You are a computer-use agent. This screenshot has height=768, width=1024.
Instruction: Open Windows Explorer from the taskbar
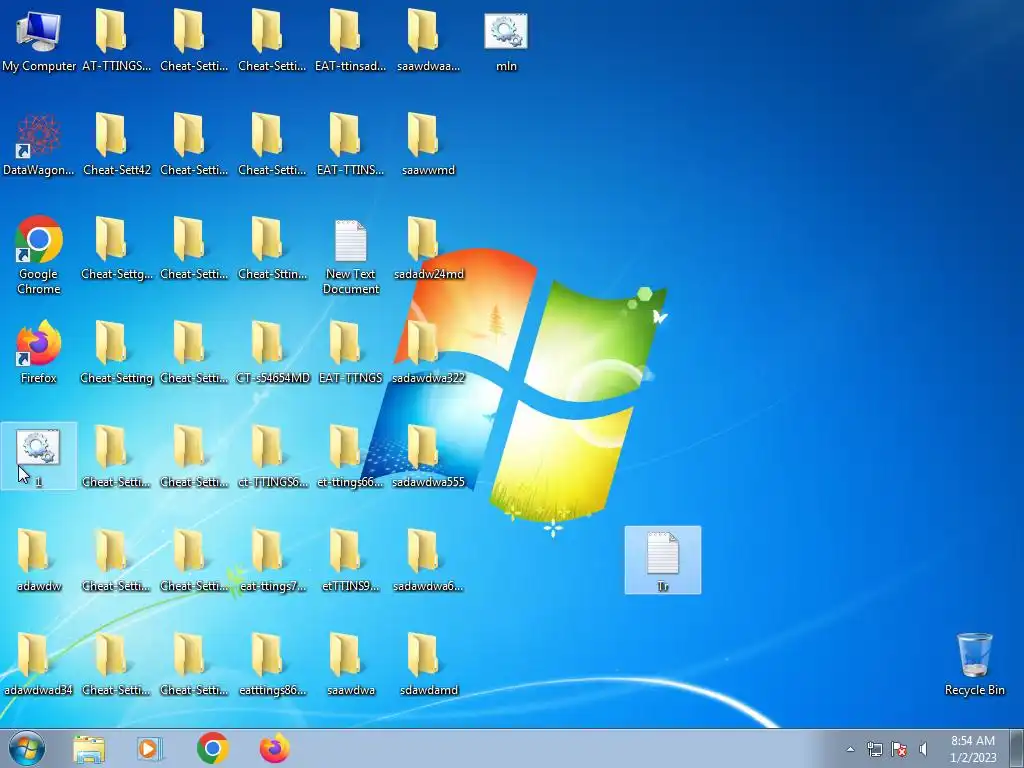89,749
